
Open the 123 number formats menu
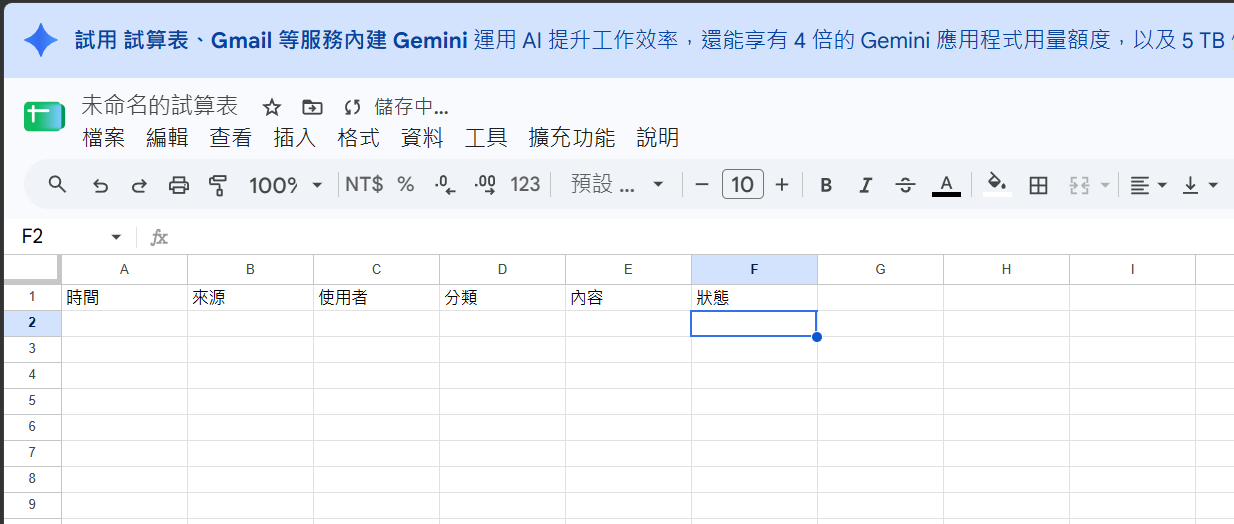point(525,185)
